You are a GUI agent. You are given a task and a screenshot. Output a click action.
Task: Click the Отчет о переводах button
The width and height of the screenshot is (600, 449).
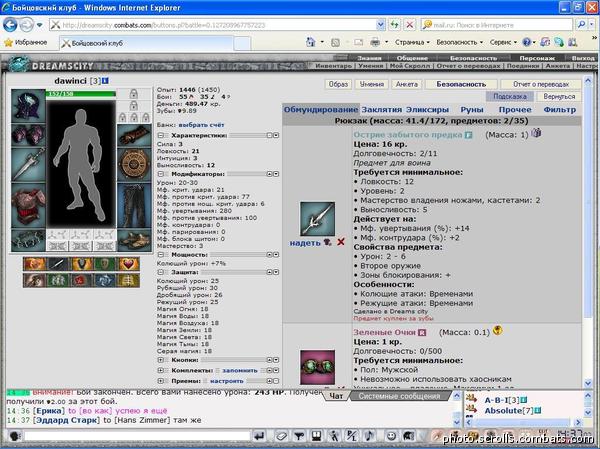coord(541,84)
